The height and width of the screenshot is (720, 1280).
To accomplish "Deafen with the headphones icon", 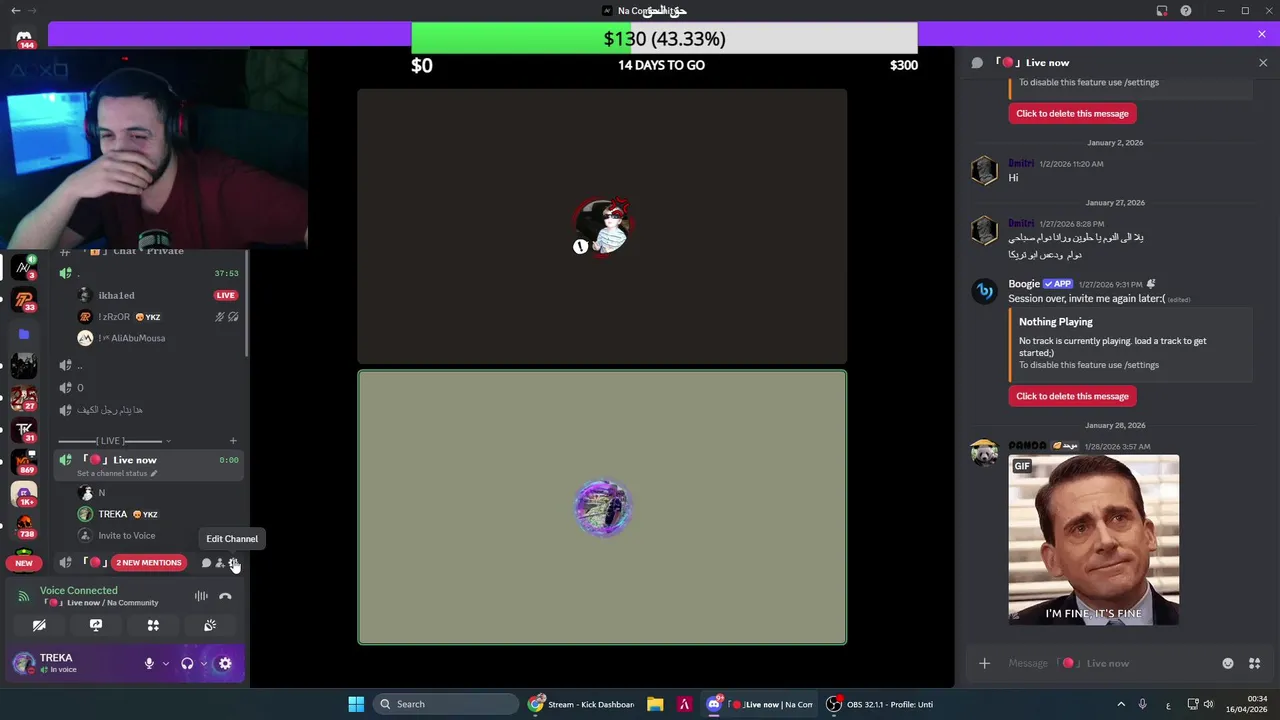I will tap(187, 663).
